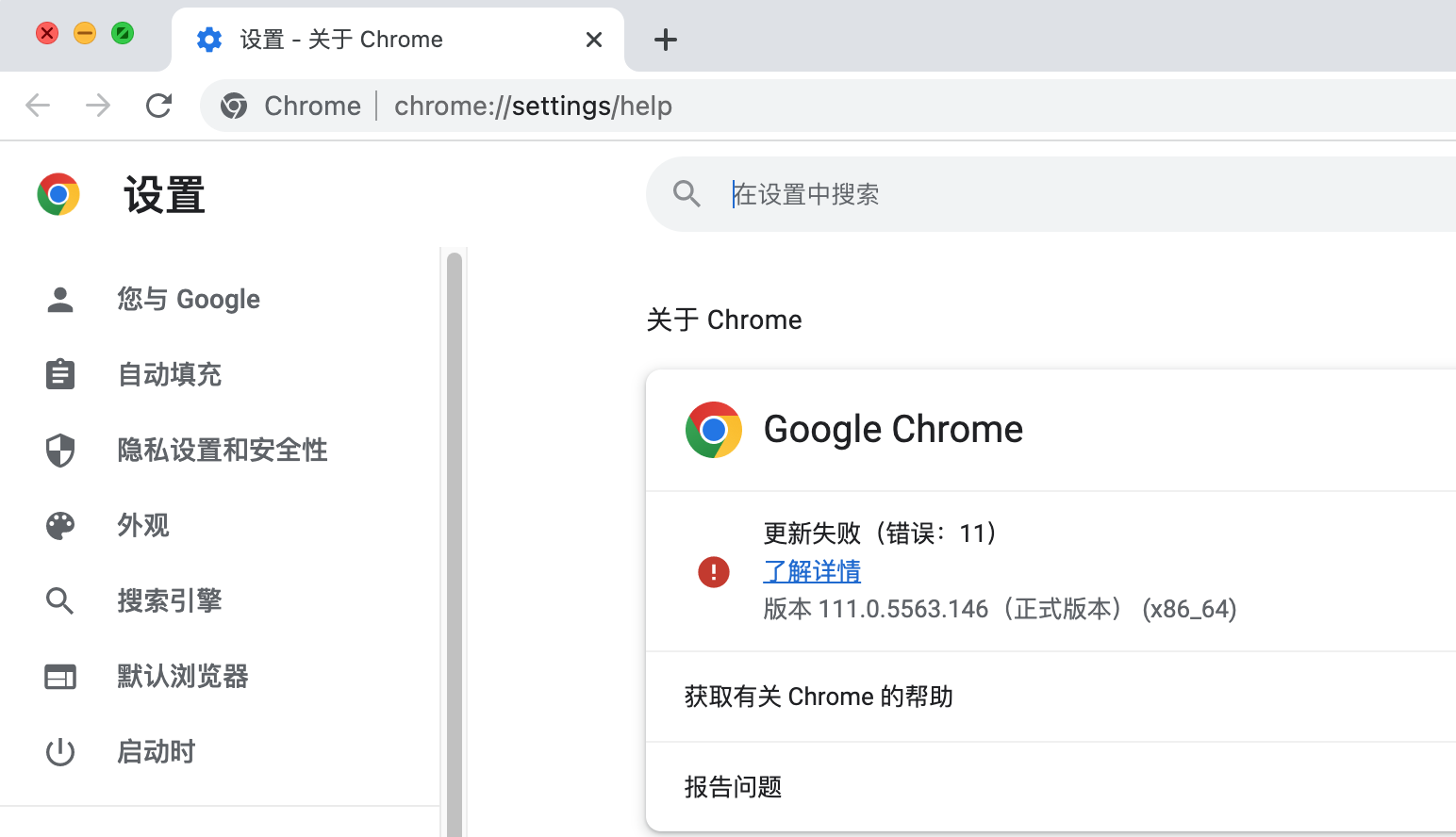
Task: Click the sidebar vertical scrollbar
Action: [x=455, y=545]
